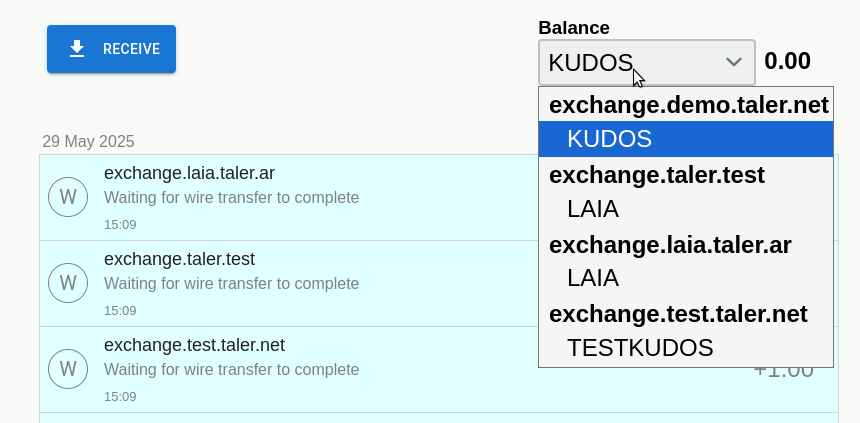
Task: Click the download arrow icon on Receive
Action: click(x=77, y=49)
